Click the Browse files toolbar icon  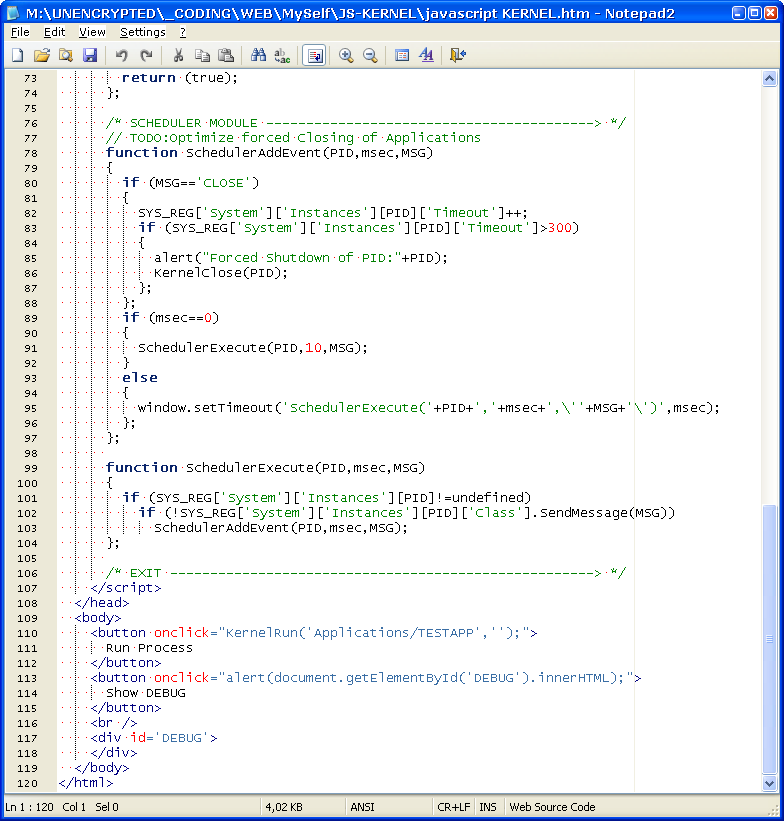(66, 55)
